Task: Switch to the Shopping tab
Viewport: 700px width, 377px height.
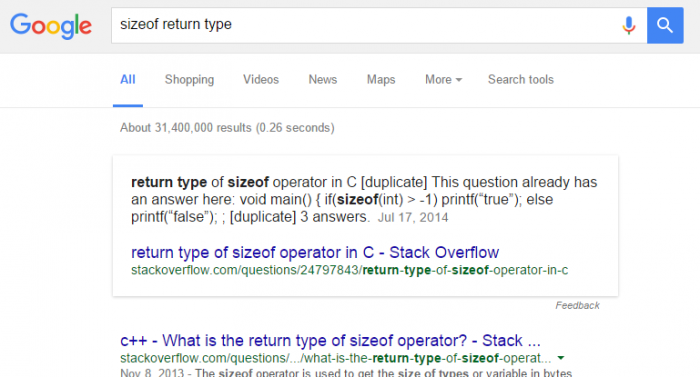Action: [189, 80]
